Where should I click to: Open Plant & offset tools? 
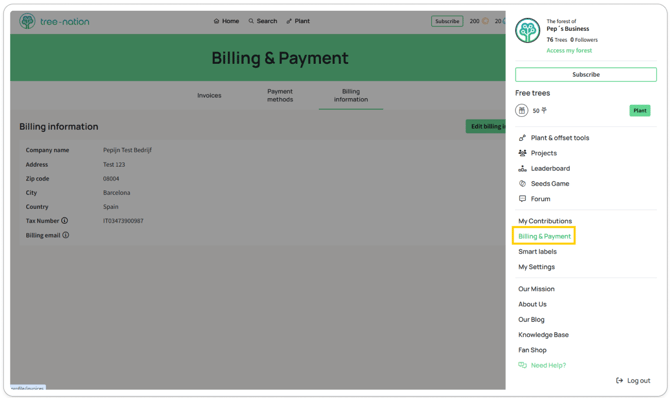[560, 138]
